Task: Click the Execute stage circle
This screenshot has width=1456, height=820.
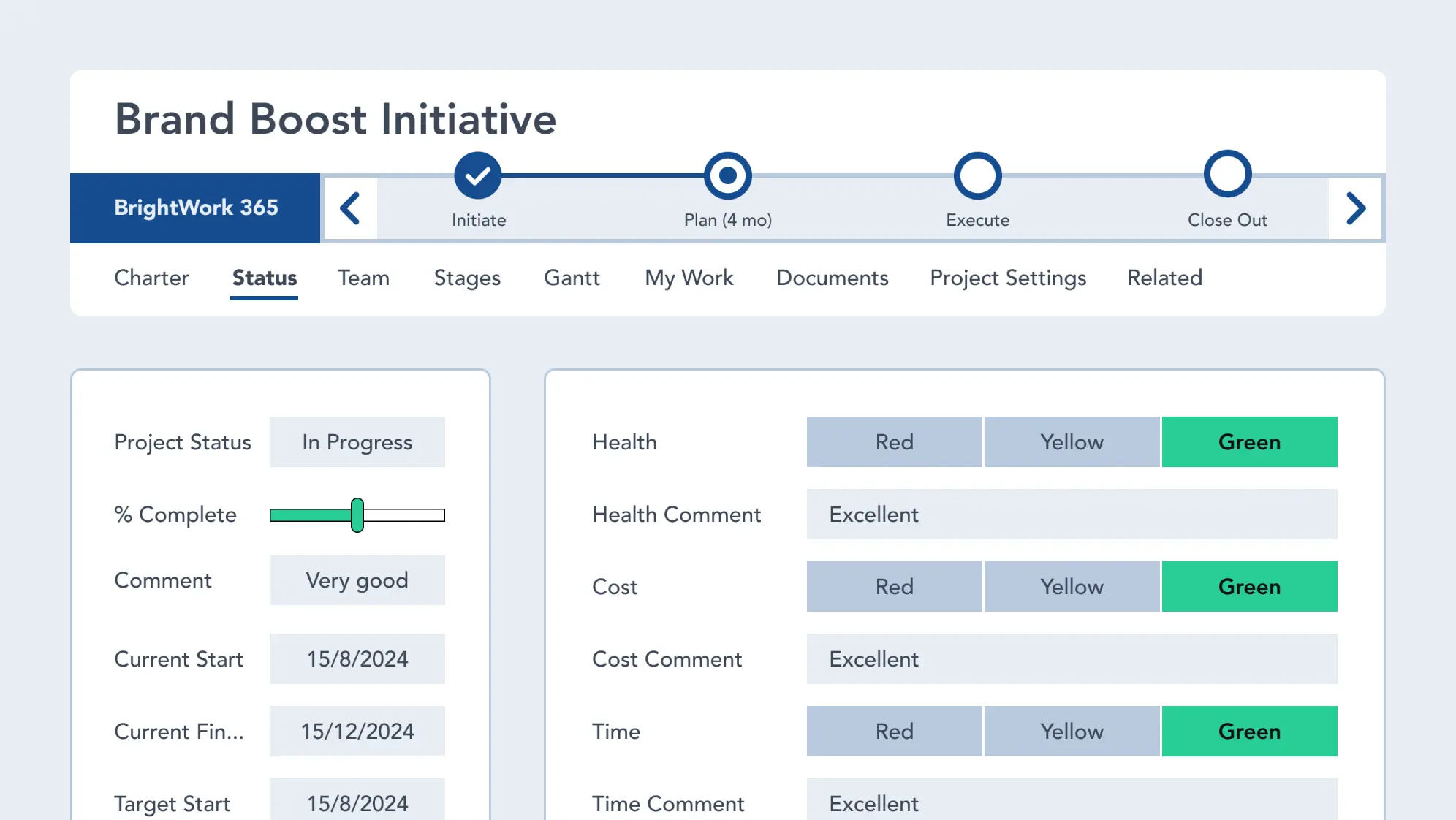Action: click(x=977, y=175)
